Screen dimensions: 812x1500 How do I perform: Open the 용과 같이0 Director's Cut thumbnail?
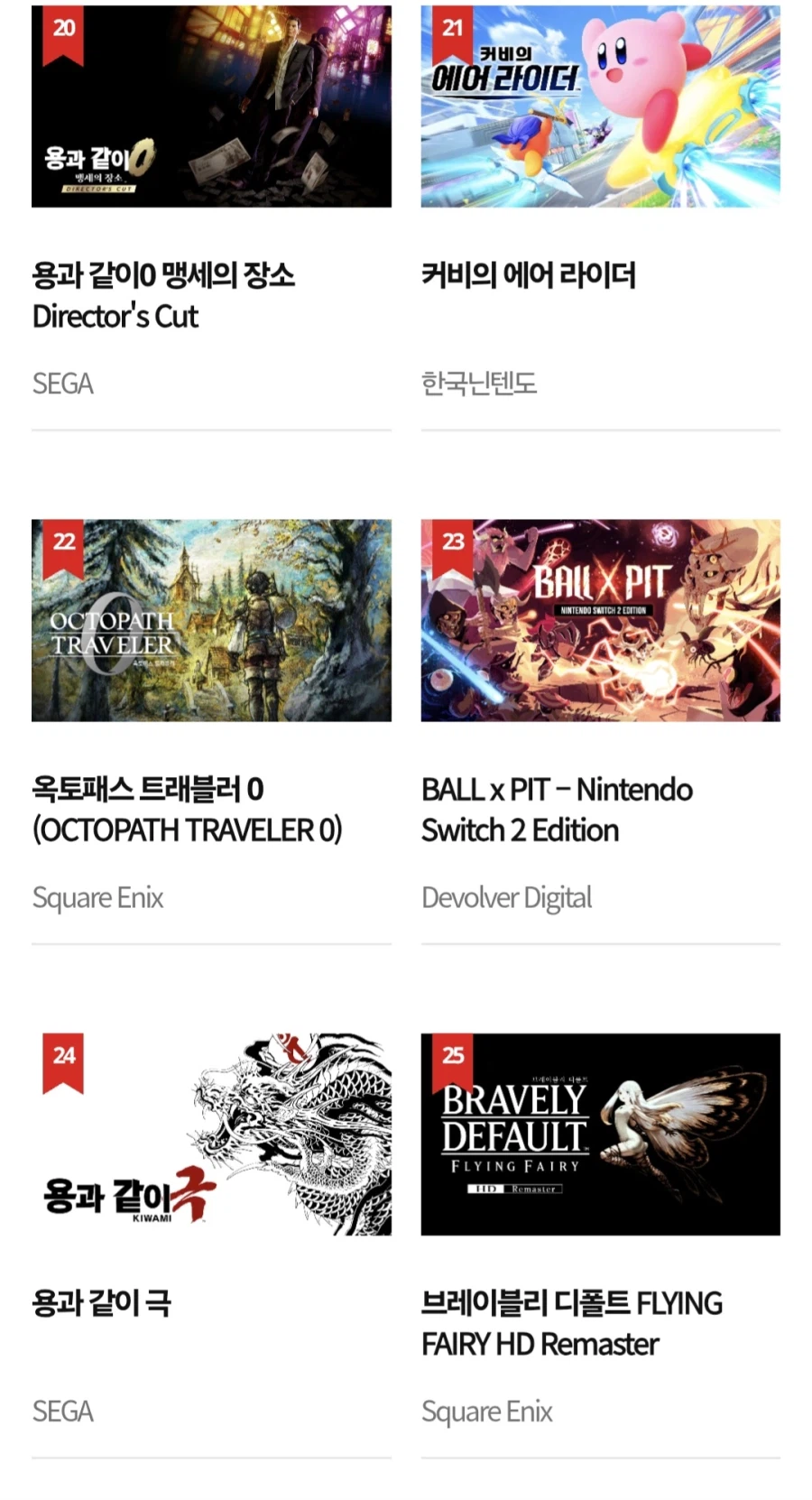[211, 106]
